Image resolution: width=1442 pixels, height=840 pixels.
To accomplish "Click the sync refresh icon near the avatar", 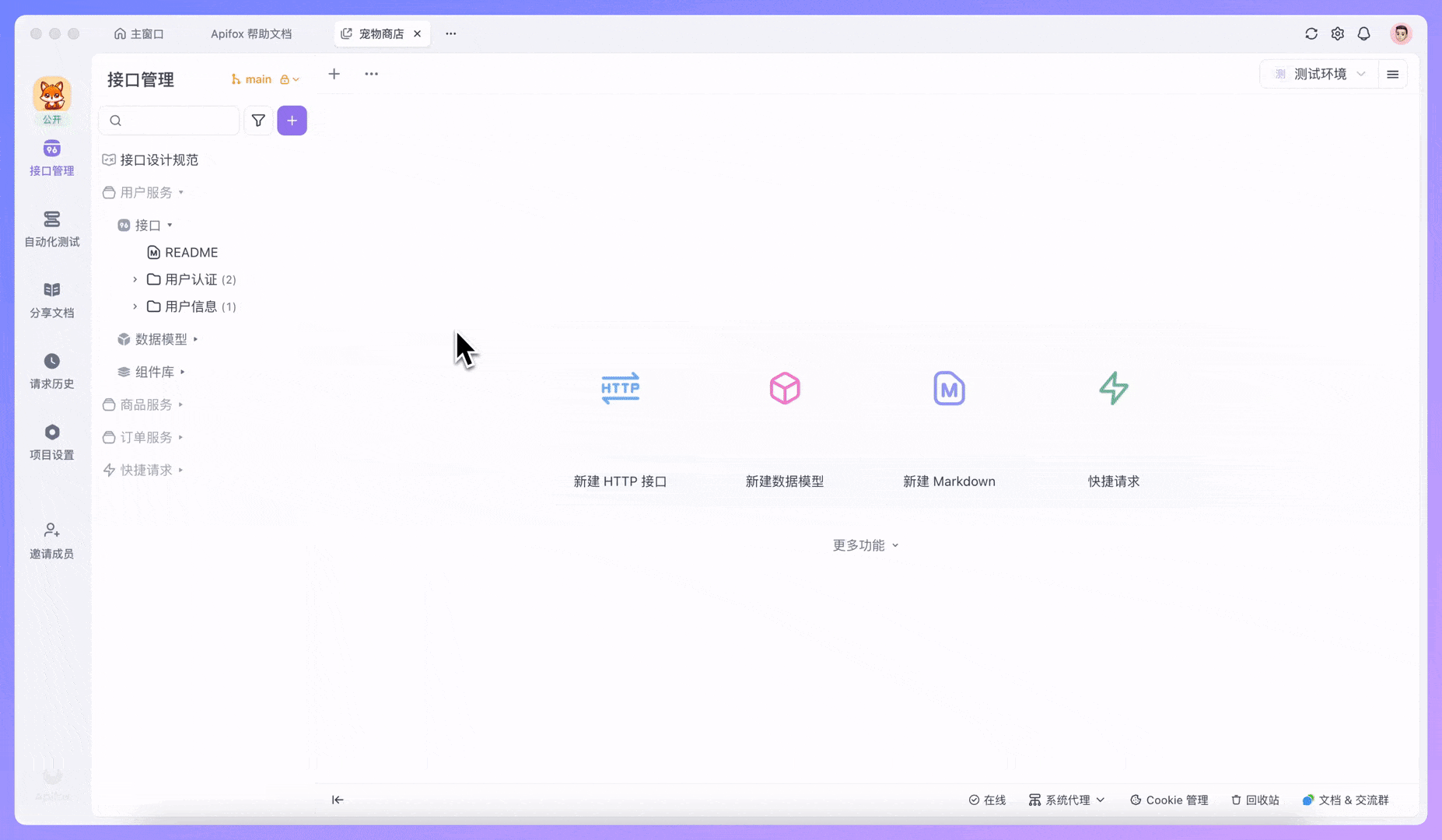I will 1312,33.
